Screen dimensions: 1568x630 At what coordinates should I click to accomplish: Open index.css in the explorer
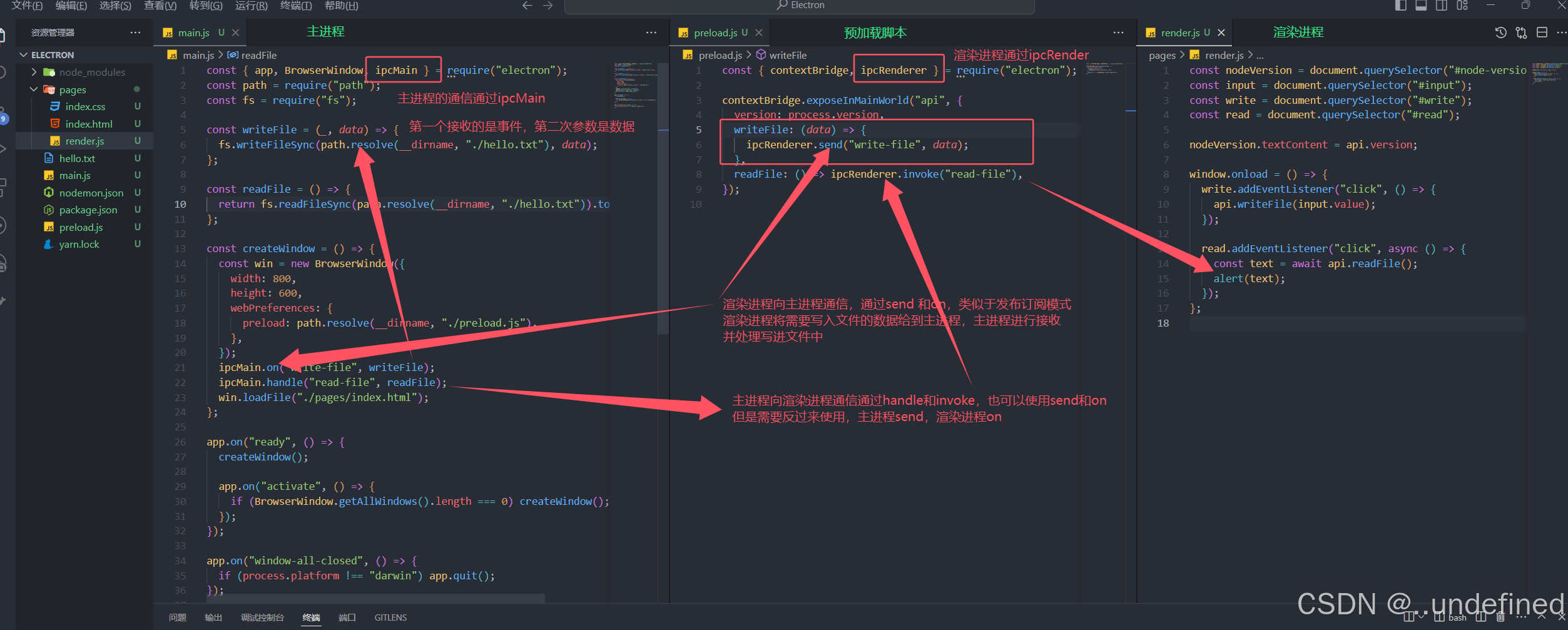coord(84,106)
